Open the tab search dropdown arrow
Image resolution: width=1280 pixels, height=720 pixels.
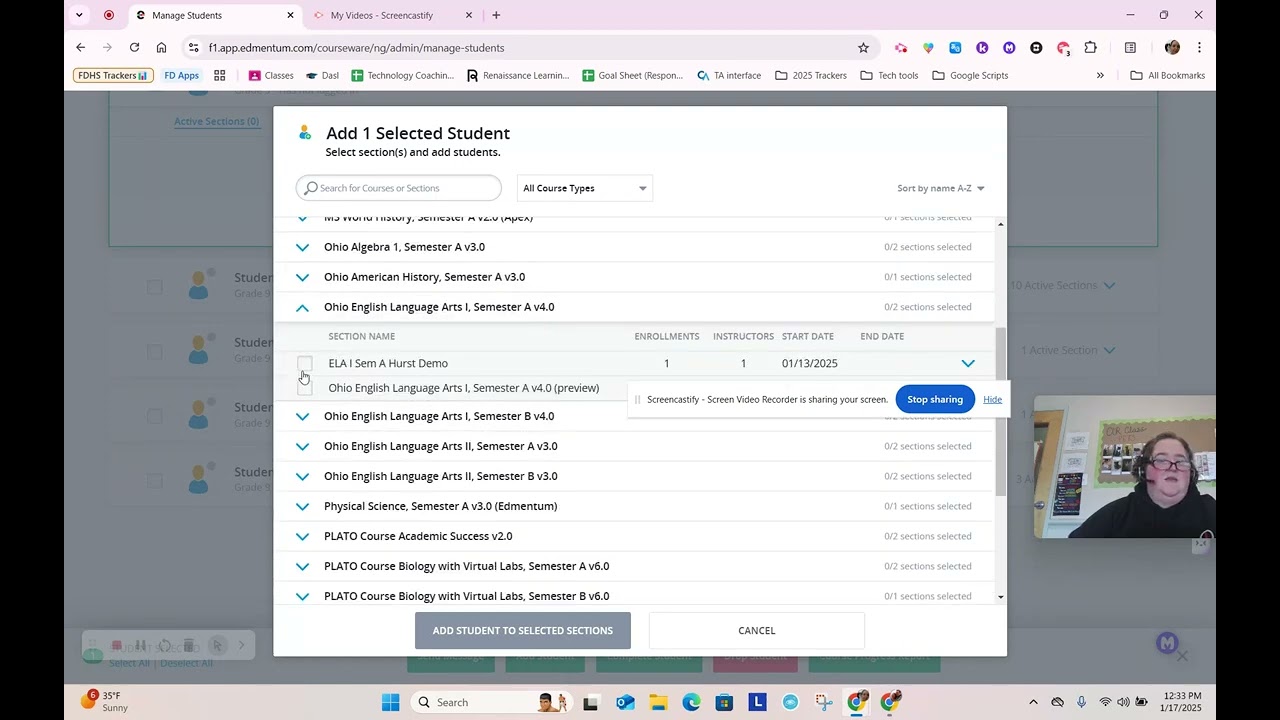coord(79,15)
